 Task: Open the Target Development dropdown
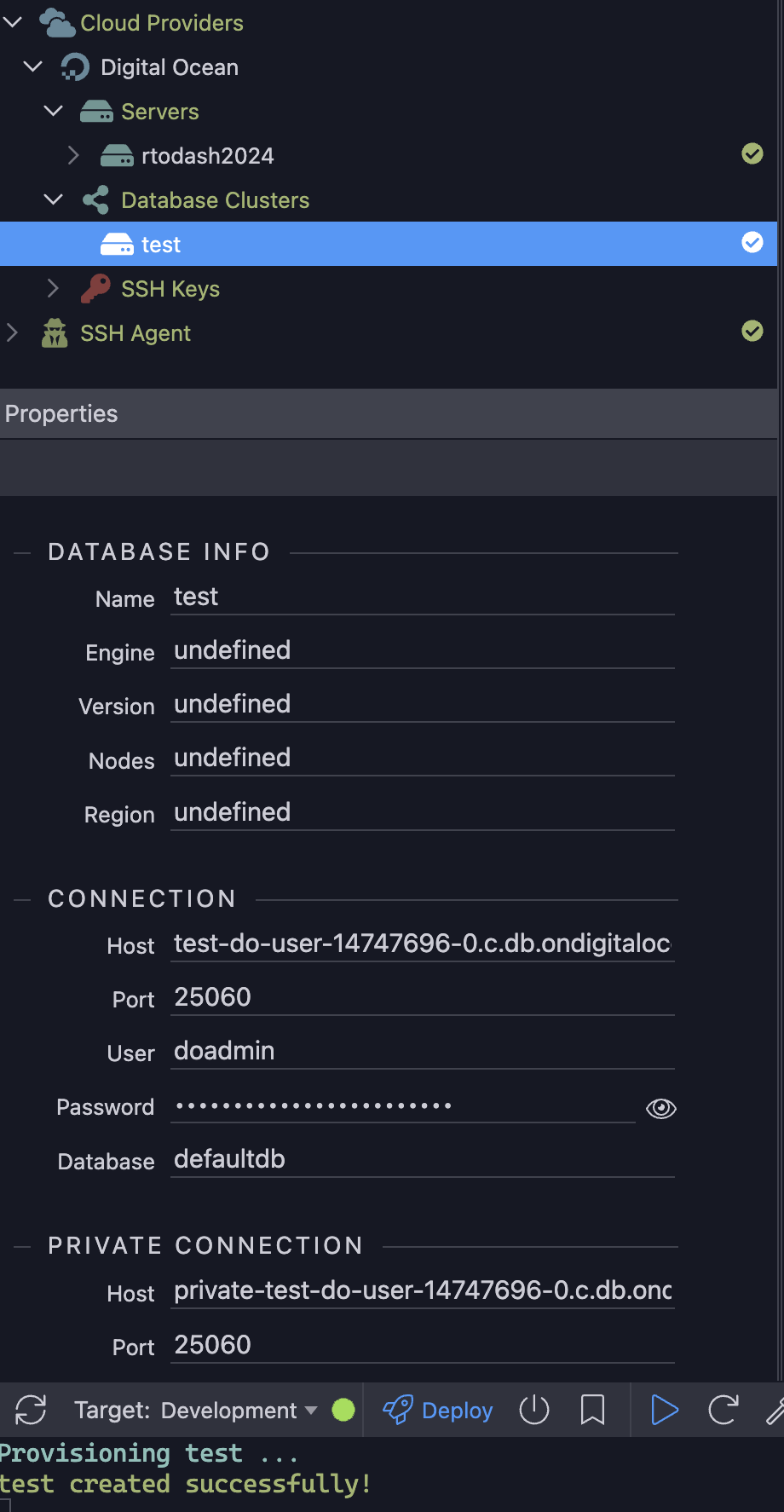pos(196,1410)
